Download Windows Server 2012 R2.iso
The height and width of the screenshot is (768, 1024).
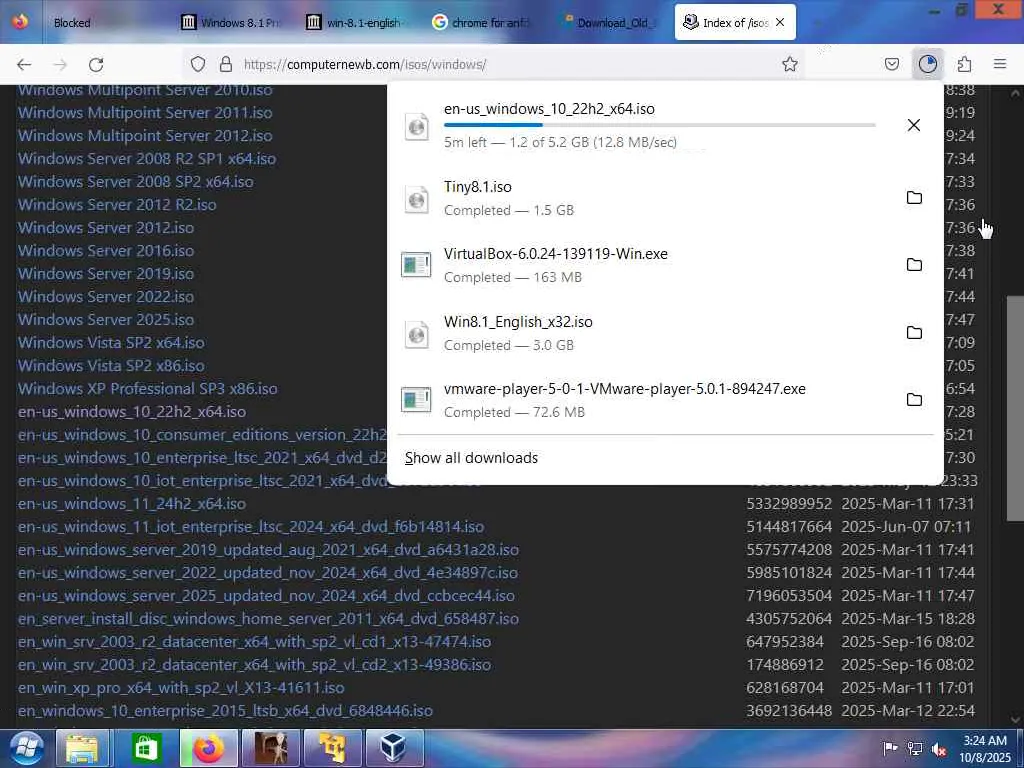coord(117,204)
